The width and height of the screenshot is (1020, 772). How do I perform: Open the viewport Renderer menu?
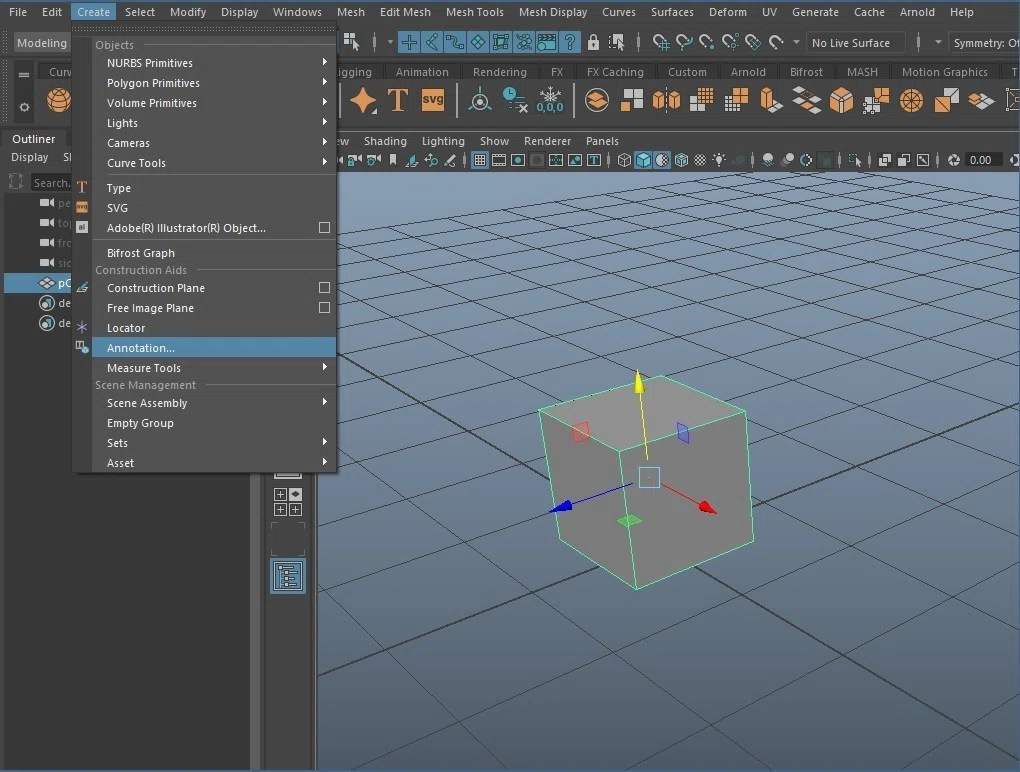click(547, 140)
